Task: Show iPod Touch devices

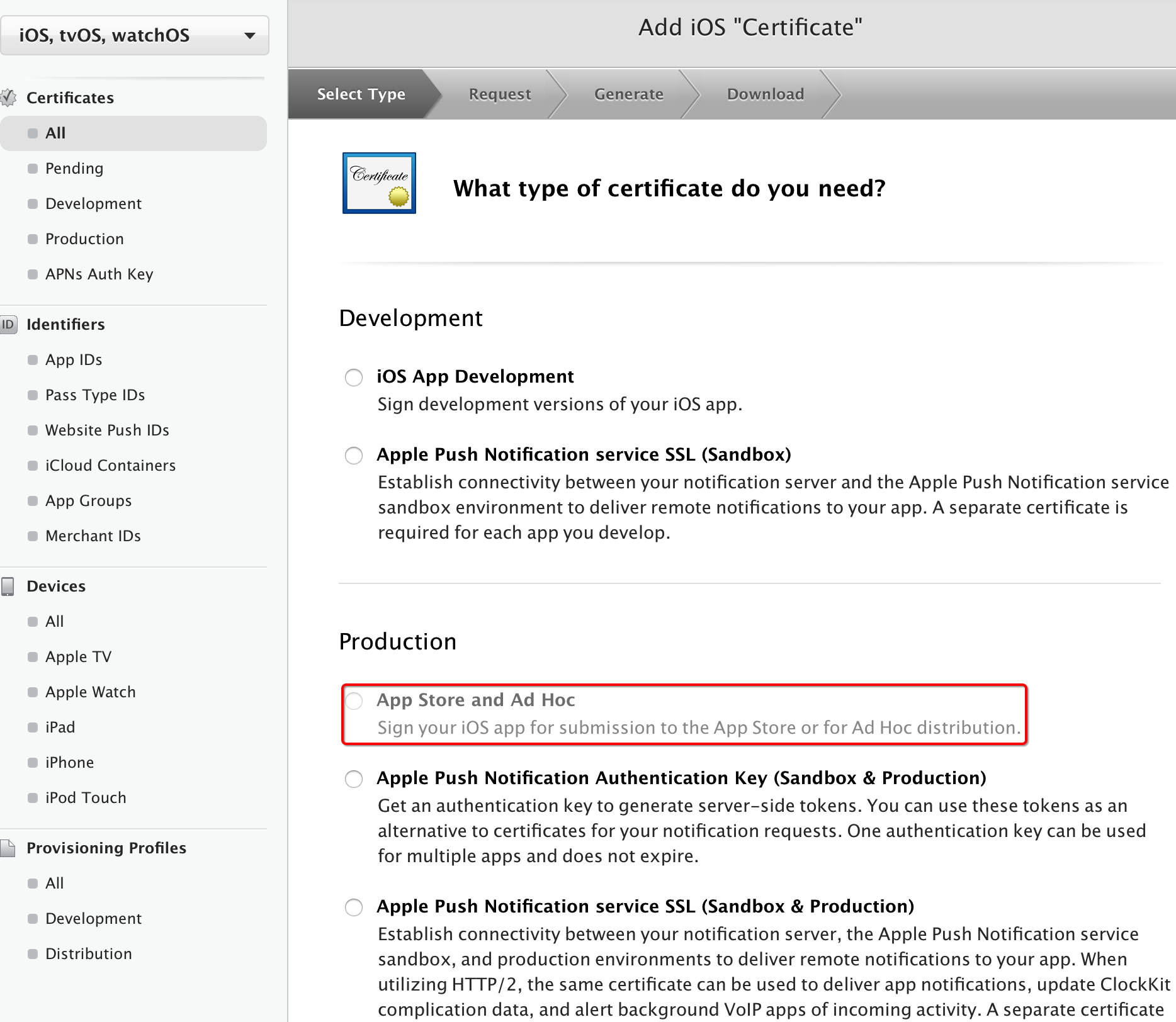Action: tap(86, 797)
